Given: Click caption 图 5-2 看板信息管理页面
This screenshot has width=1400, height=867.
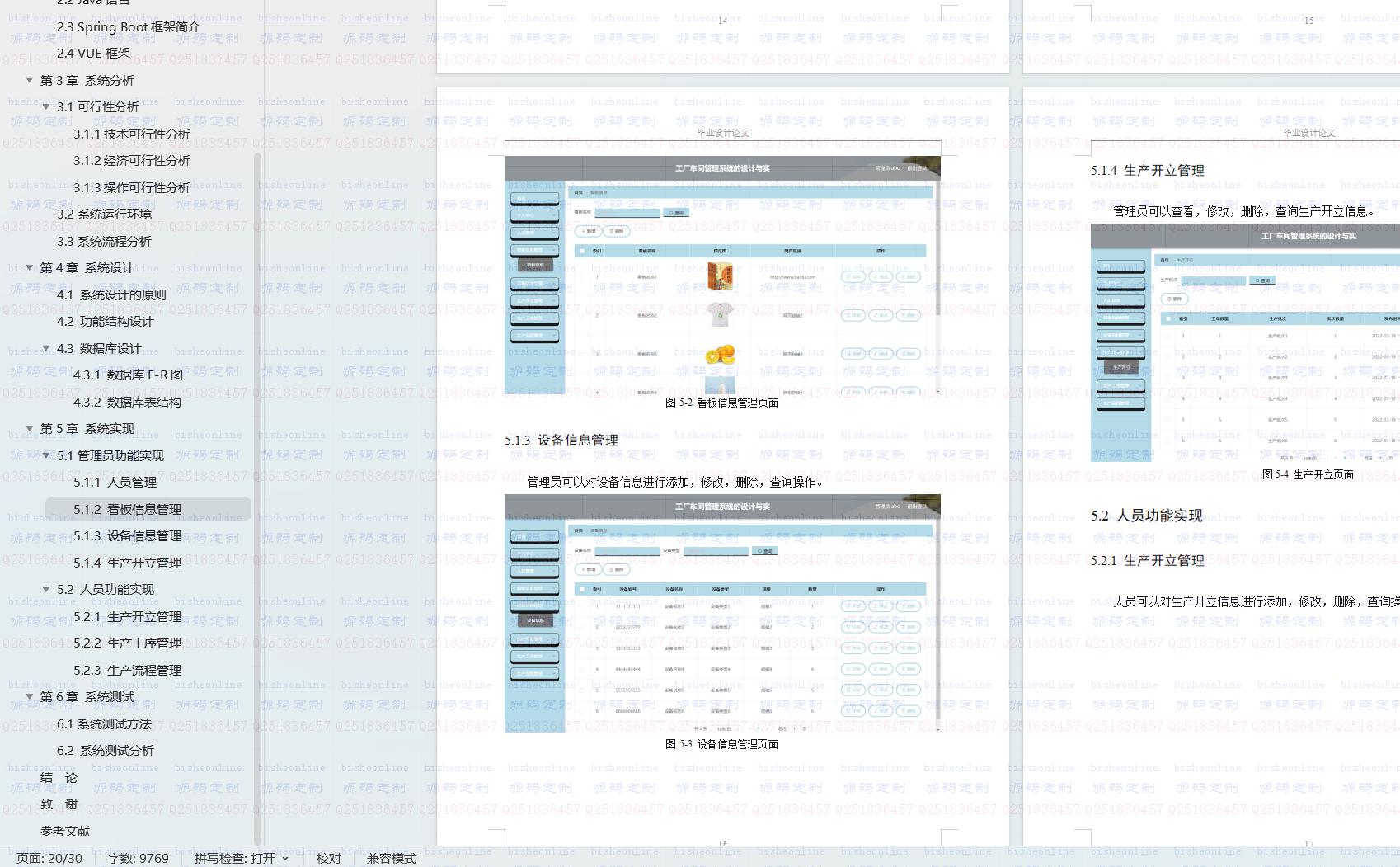Looking at the screenshot, I should pyautogui.click(x=721, y=403).
